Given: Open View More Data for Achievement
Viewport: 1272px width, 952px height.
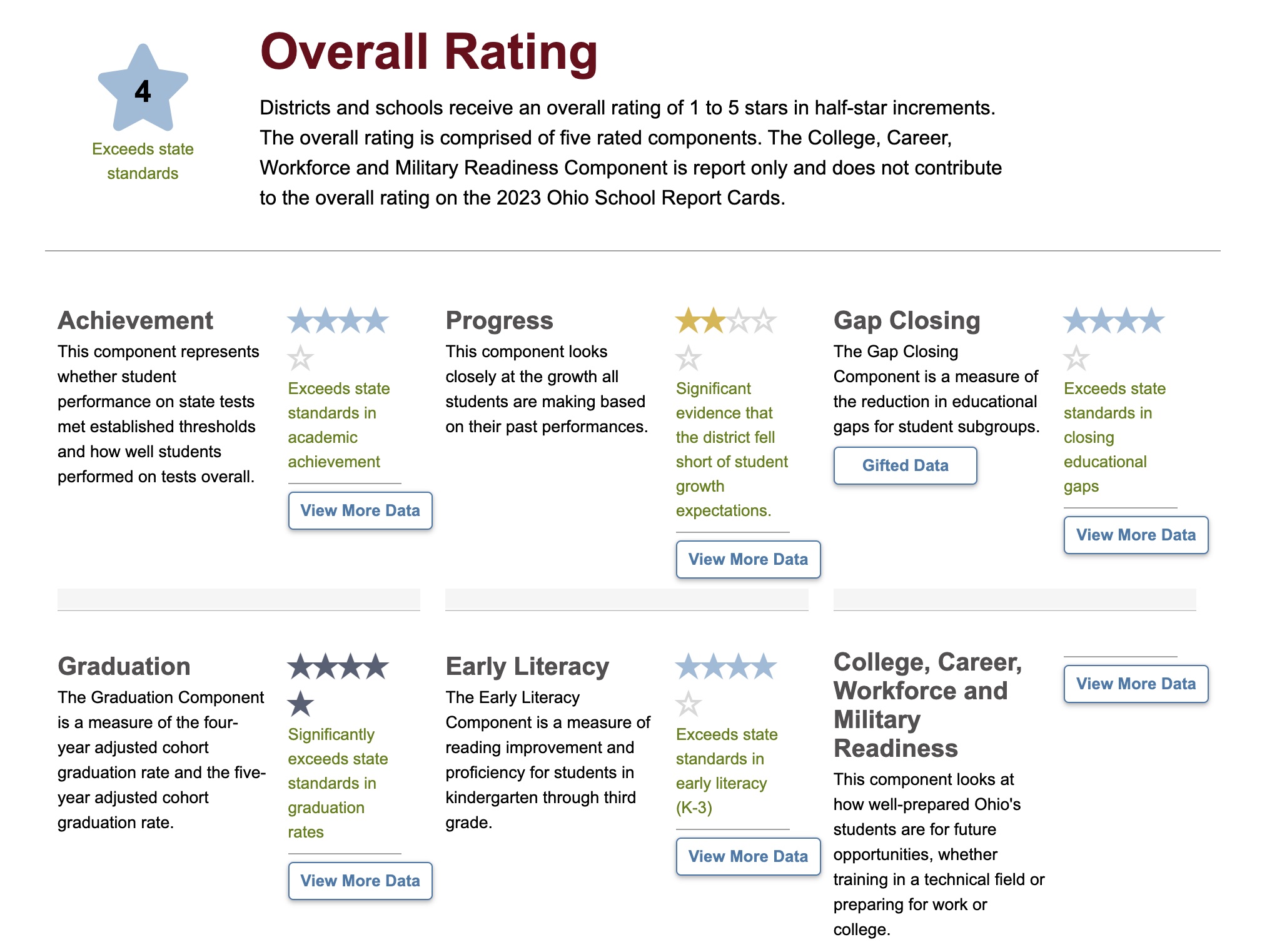Looking at the screenshot, I should [x=360, y=510].
